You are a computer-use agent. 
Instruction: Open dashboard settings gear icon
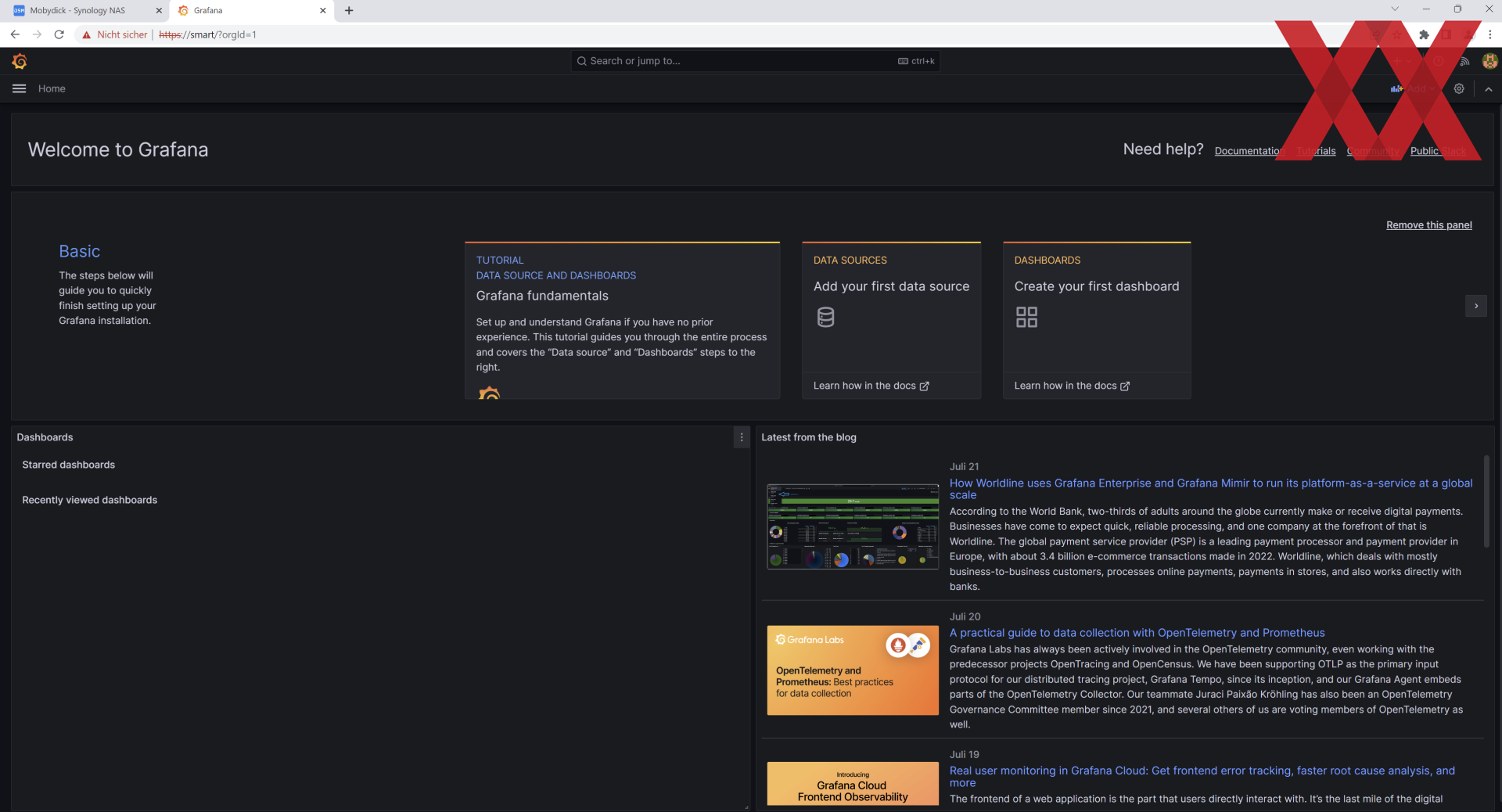(1459, 88)
